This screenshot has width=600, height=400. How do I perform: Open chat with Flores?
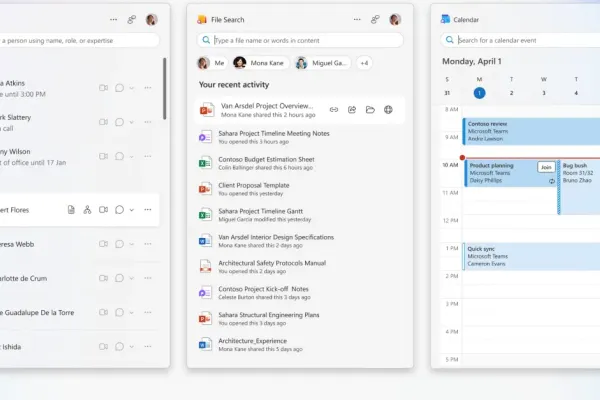click(x=119, y=210)
